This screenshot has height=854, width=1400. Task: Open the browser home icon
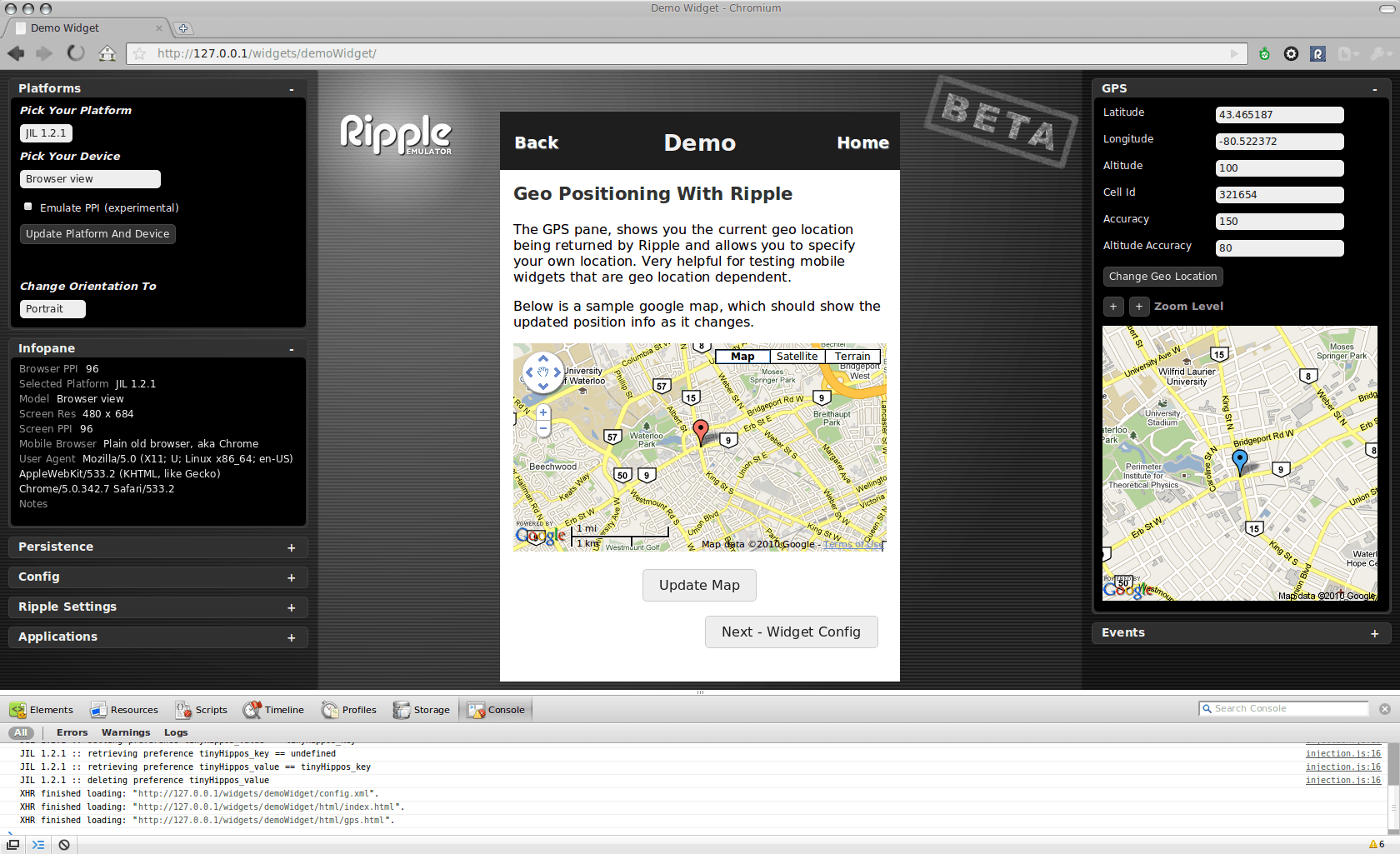107,53
